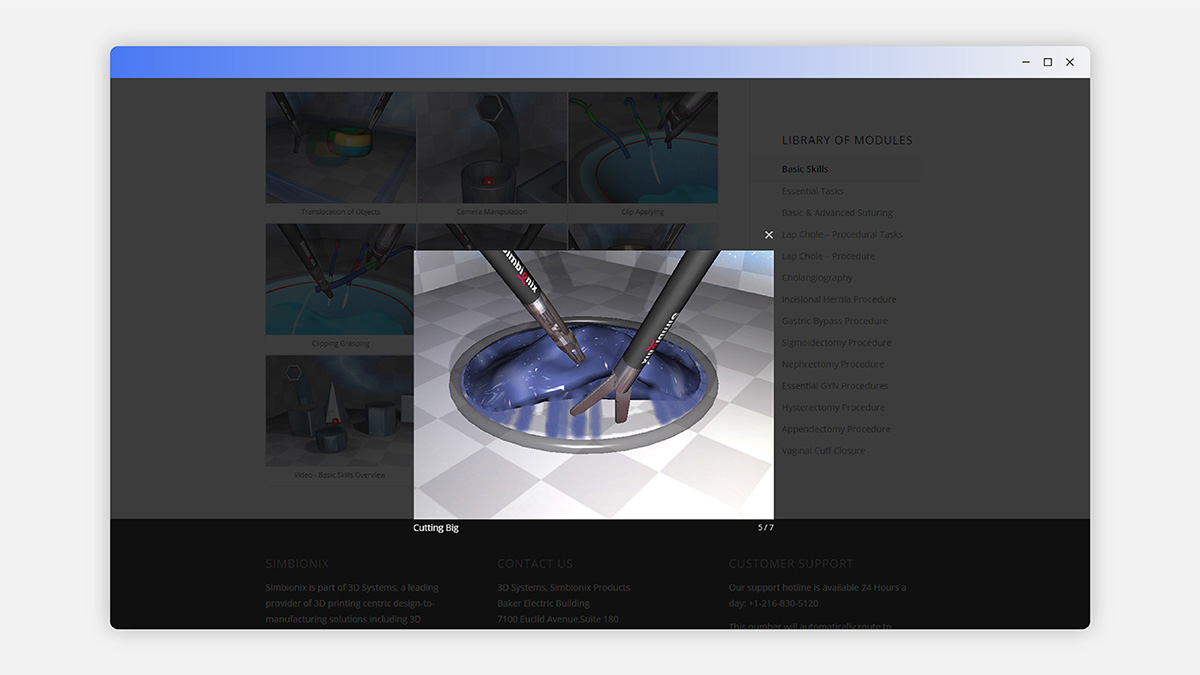Open the Translocation of Objects thumbnail
Viewport: 1200px width, 675px height.
tap(340, 148)
